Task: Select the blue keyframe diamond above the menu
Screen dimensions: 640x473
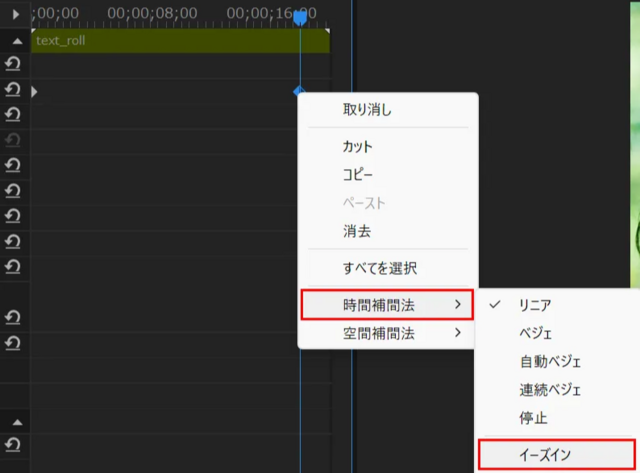Action: 299,91
